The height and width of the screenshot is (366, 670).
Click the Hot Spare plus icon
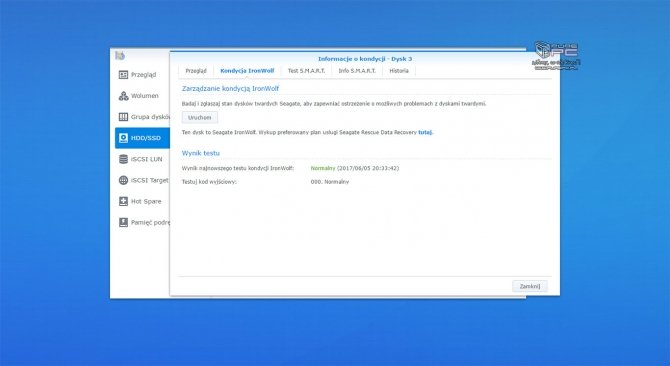click(x=123, y=201)
